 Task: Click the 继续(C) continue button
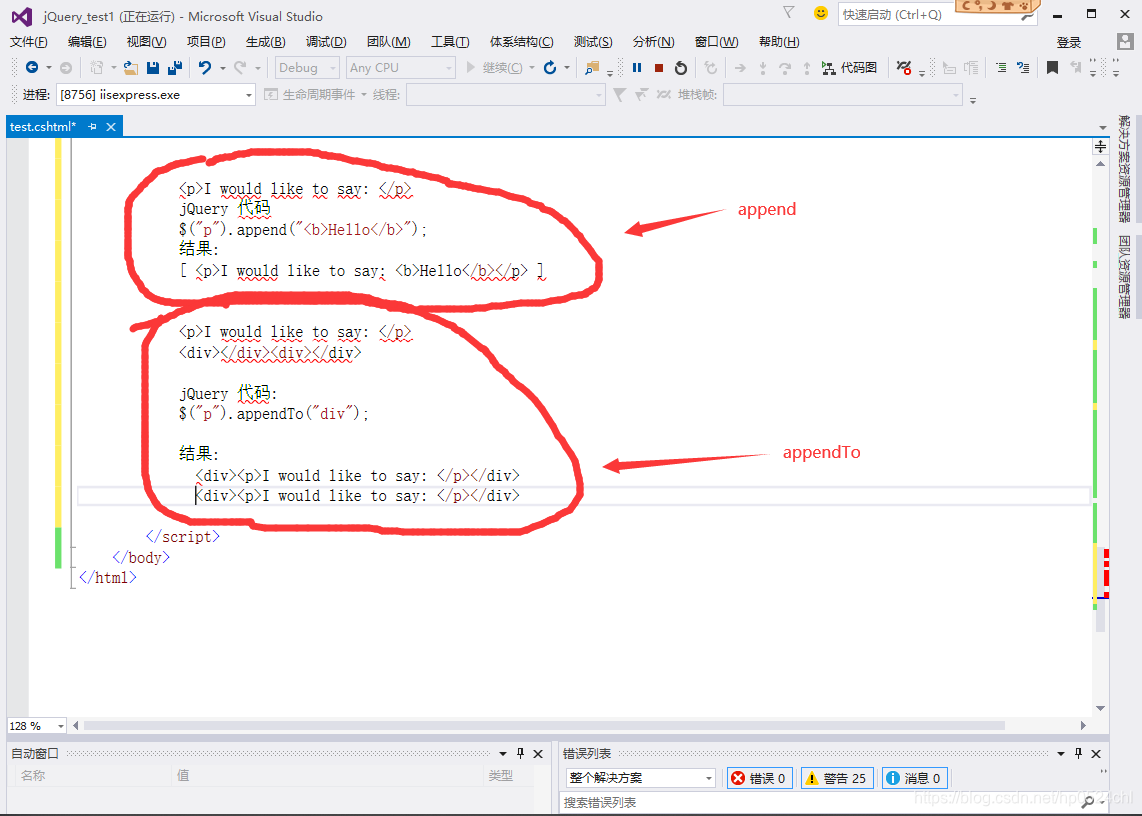click(494, 68)
